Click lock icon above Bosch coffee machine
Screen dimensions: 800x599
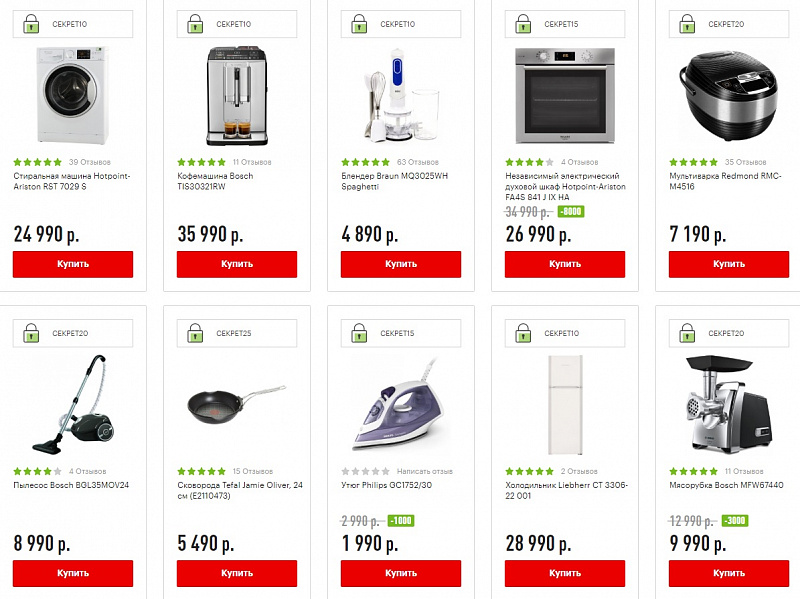196,24
